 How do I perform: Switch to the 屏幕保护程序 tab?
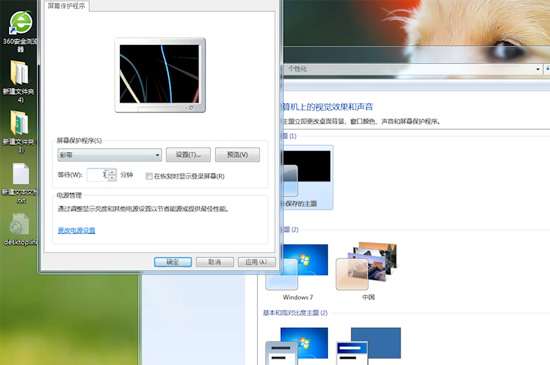(x=66, y=6)
